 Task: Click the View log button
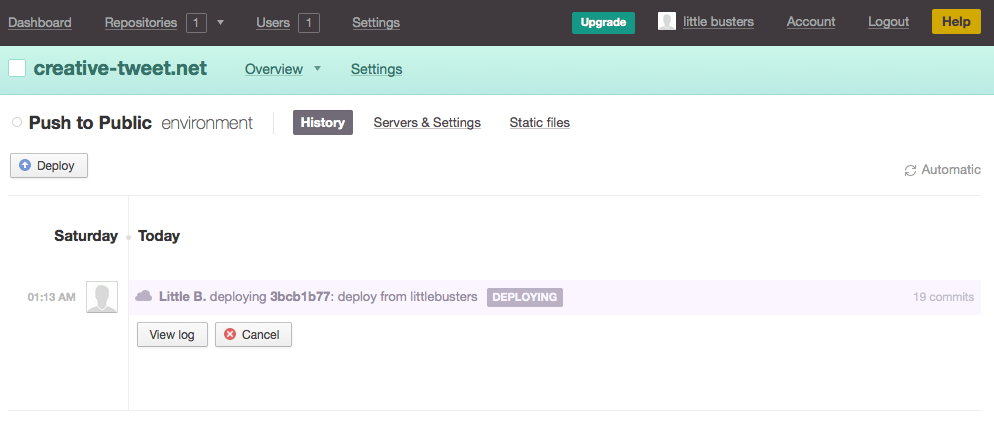[172, 334]
